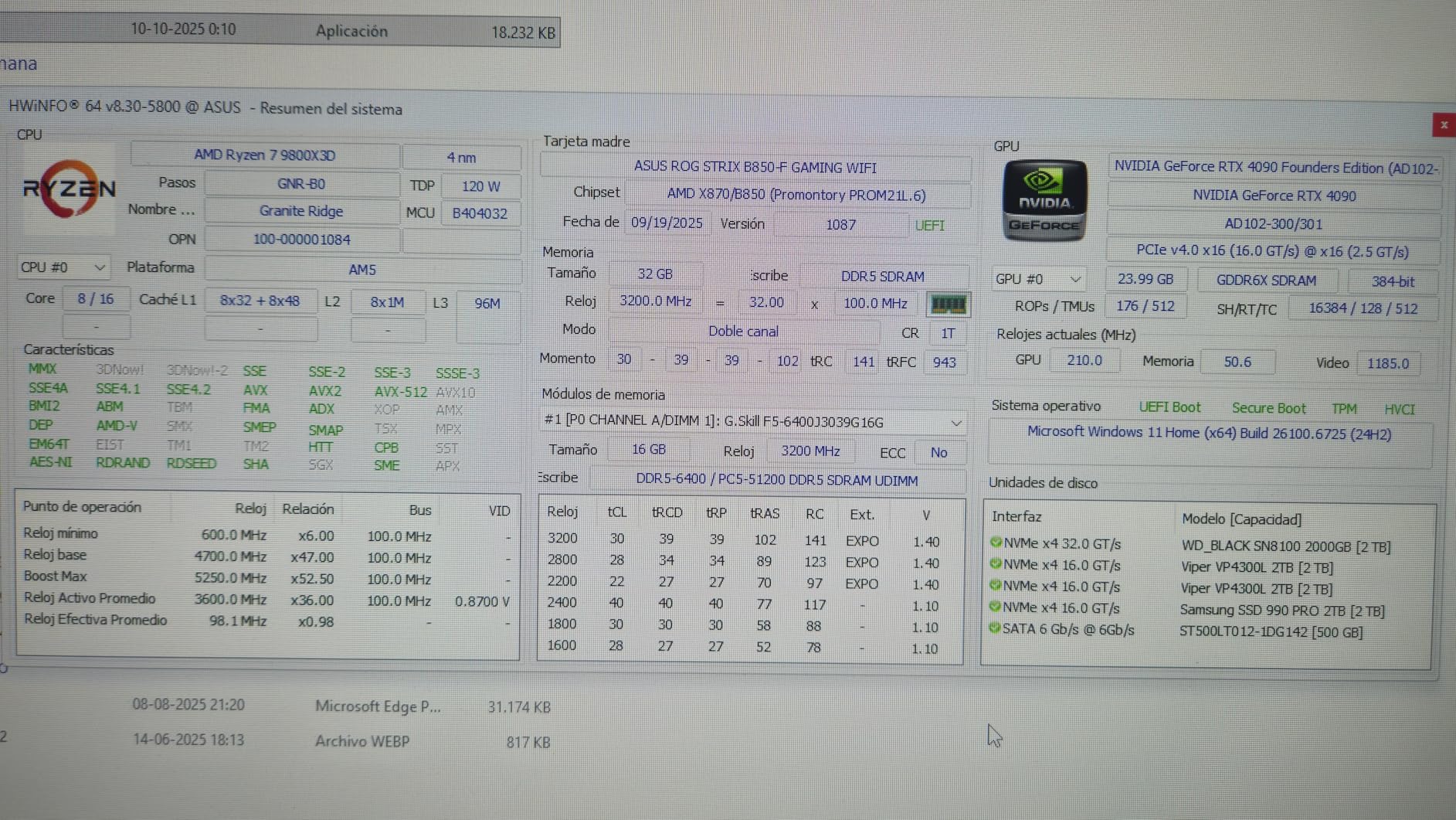Screen dimensions: 1456x820
Task: Click the MCU value B404032
Action: (x=480, y=213)
